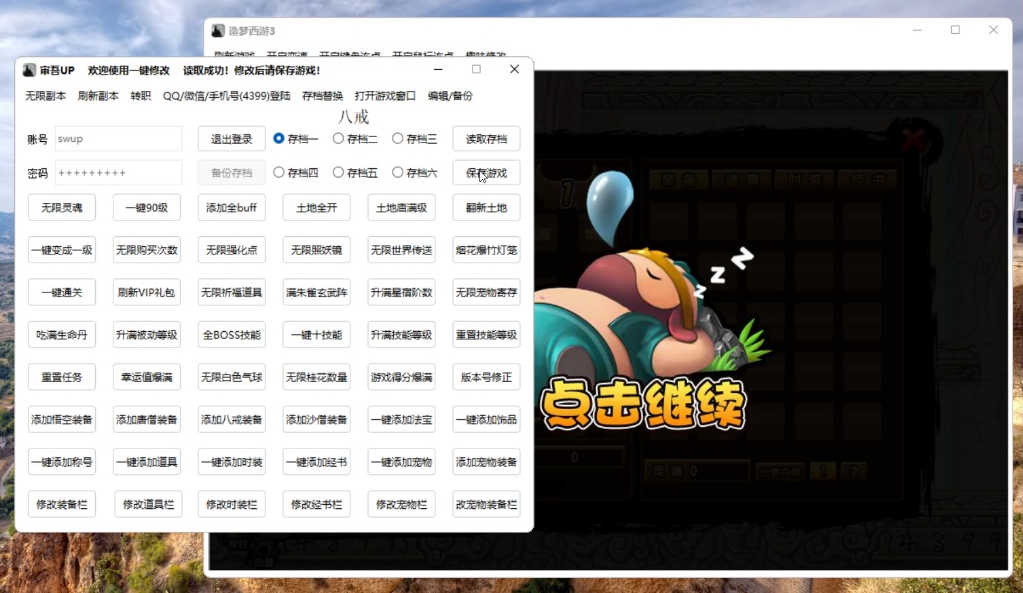Click the 退出登录 logout button
Screen dimensions: 1023x593
pos(232,139)
